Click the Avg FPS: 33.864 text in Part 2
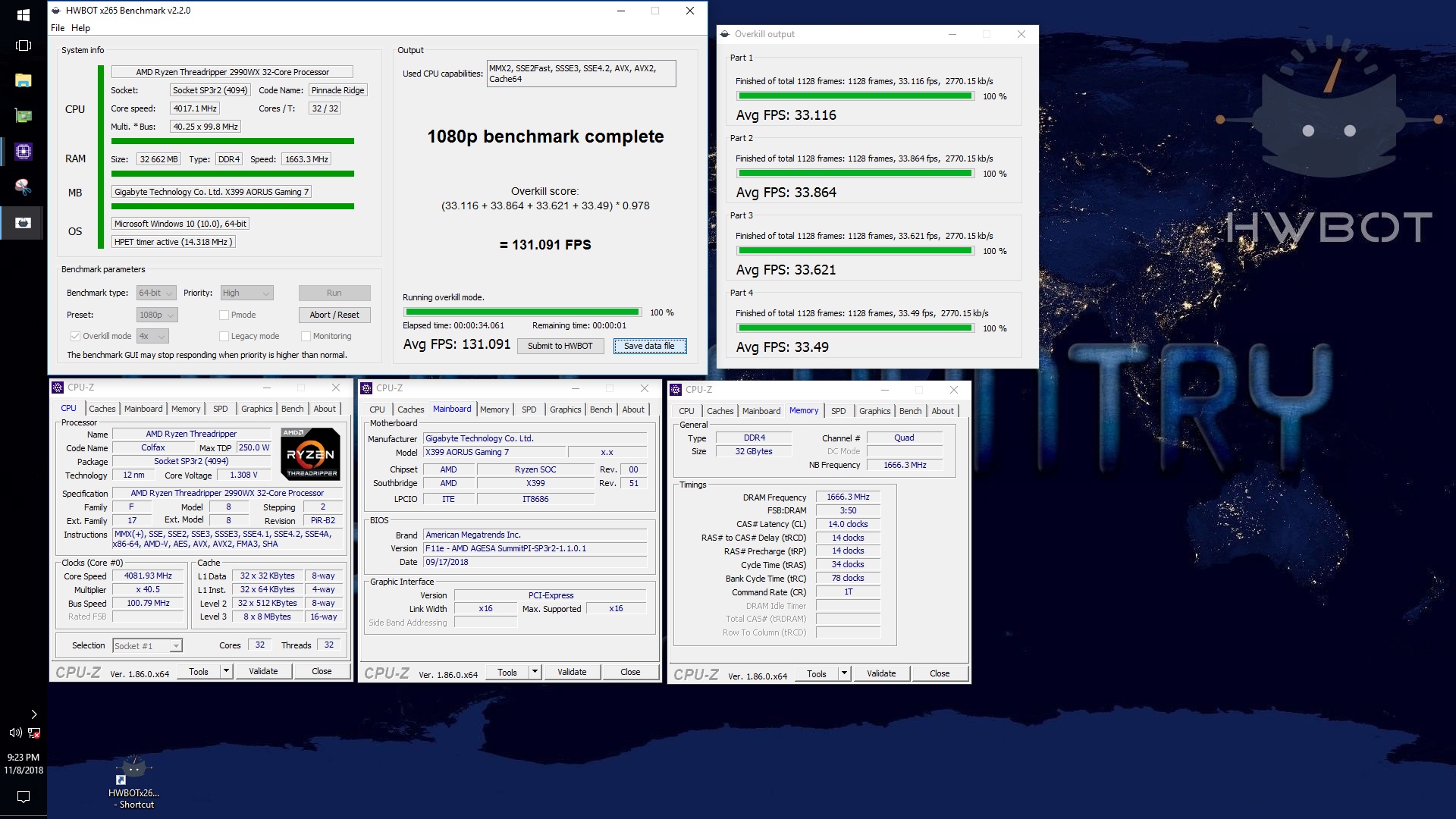The height and width of the screenshot is (819, 1456). 786,193
